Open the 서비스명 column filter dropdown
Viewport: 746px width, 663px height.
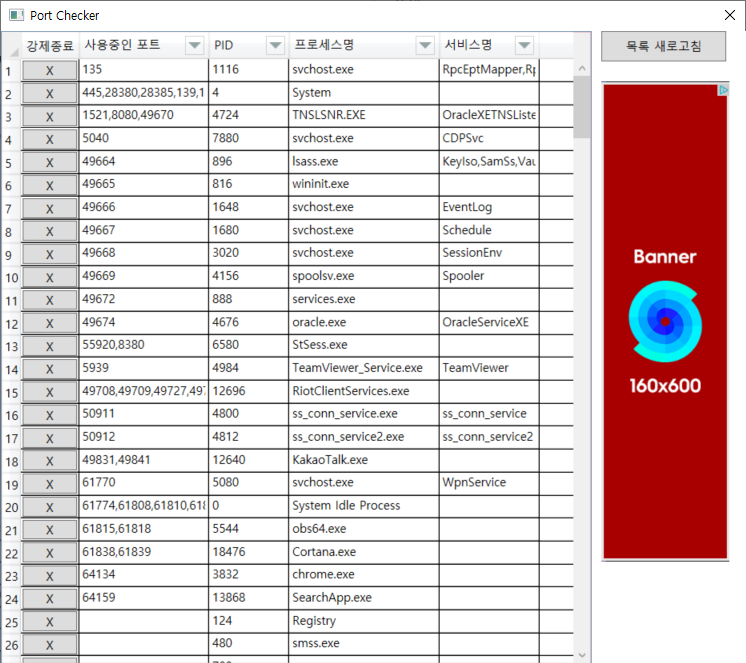tap(524, 46)
